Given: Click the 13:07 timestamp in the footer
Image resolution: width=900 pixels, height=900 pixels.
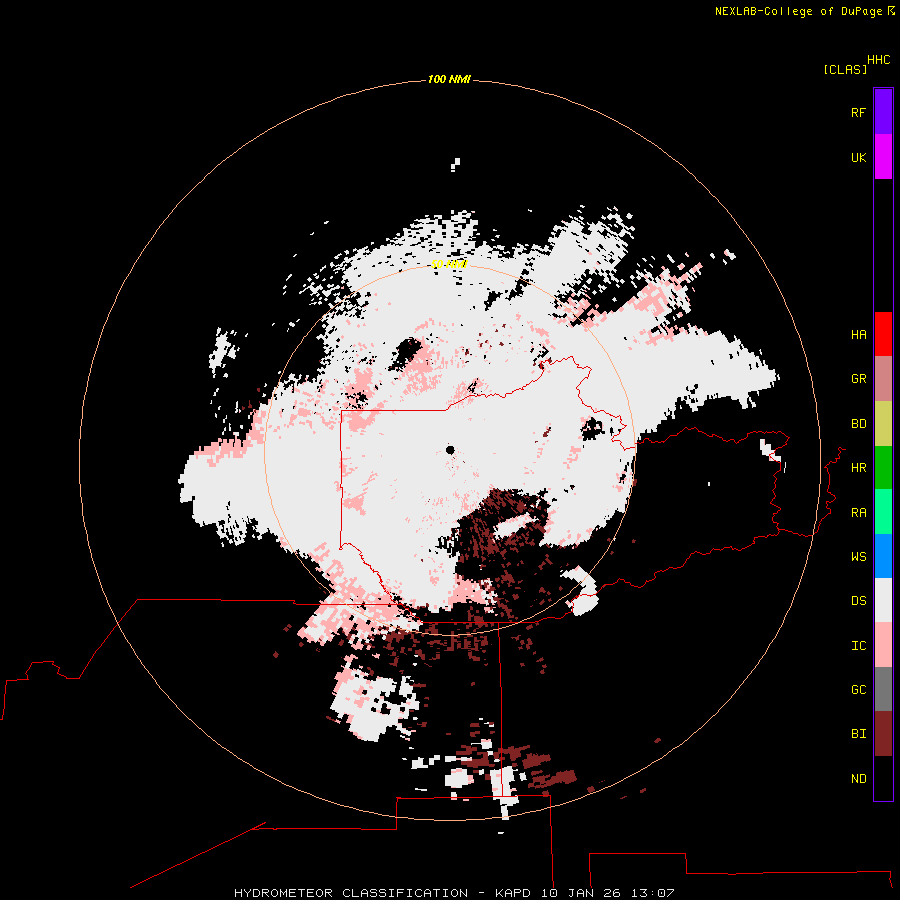Looking at the screenshot, I should [652, 893].
